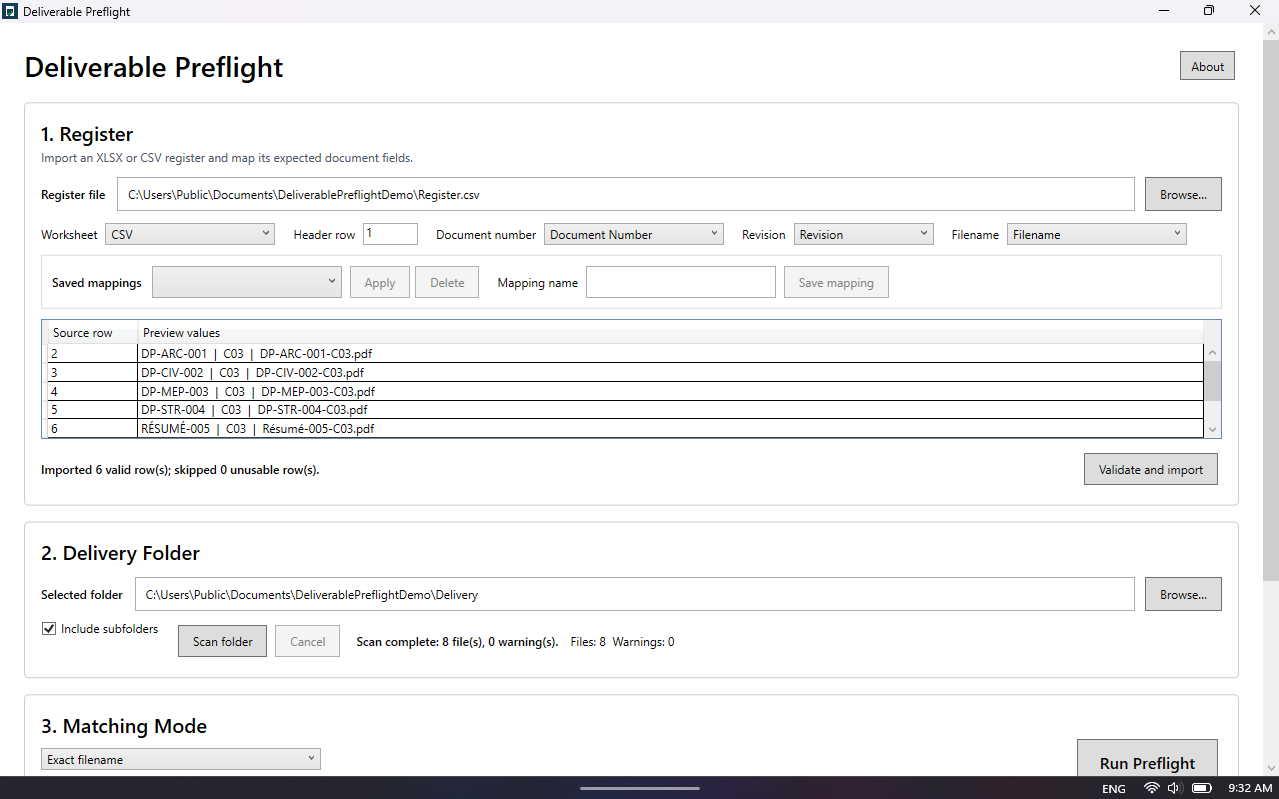Click the Header row number field

tap(390, 234)
